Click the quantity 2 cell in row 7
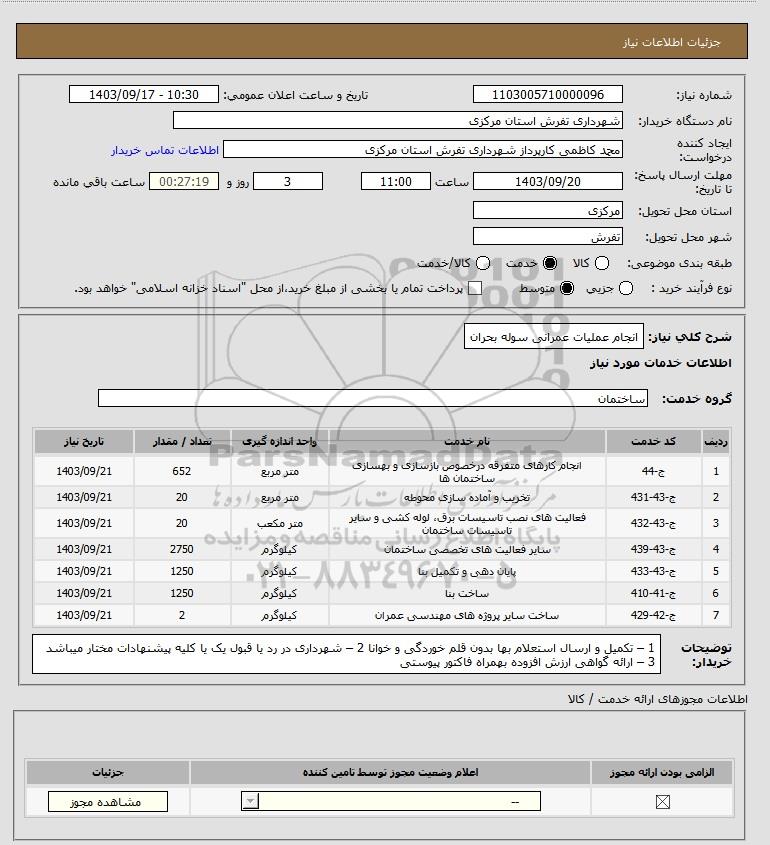The height and width of the screenshot is (845, 770). (x=182, y=615)
